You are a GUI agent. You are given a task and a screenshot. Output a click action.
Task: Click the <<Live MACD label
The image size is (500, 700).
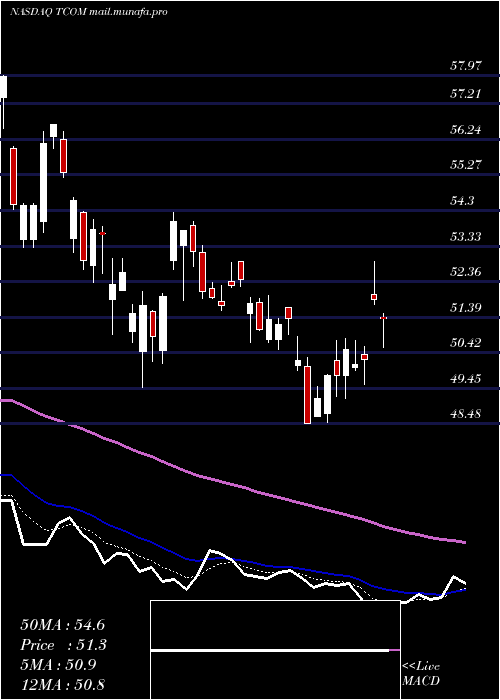(421, 673)
